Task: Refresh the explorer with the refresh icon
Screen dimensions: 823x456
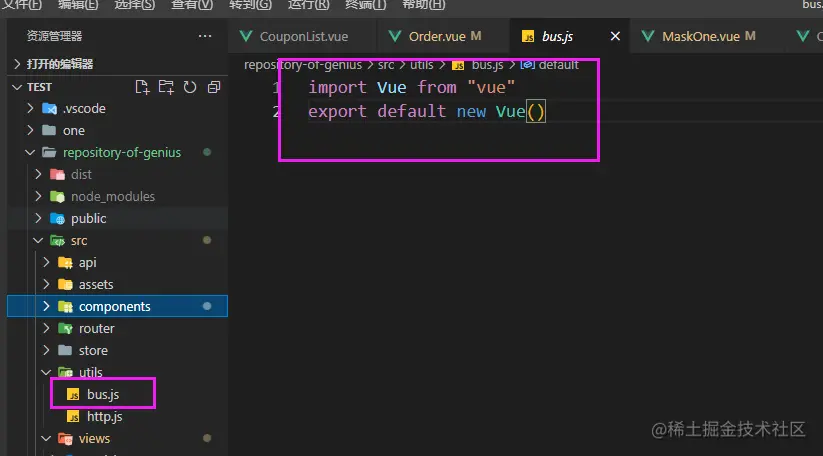Action: pos(189,87)
